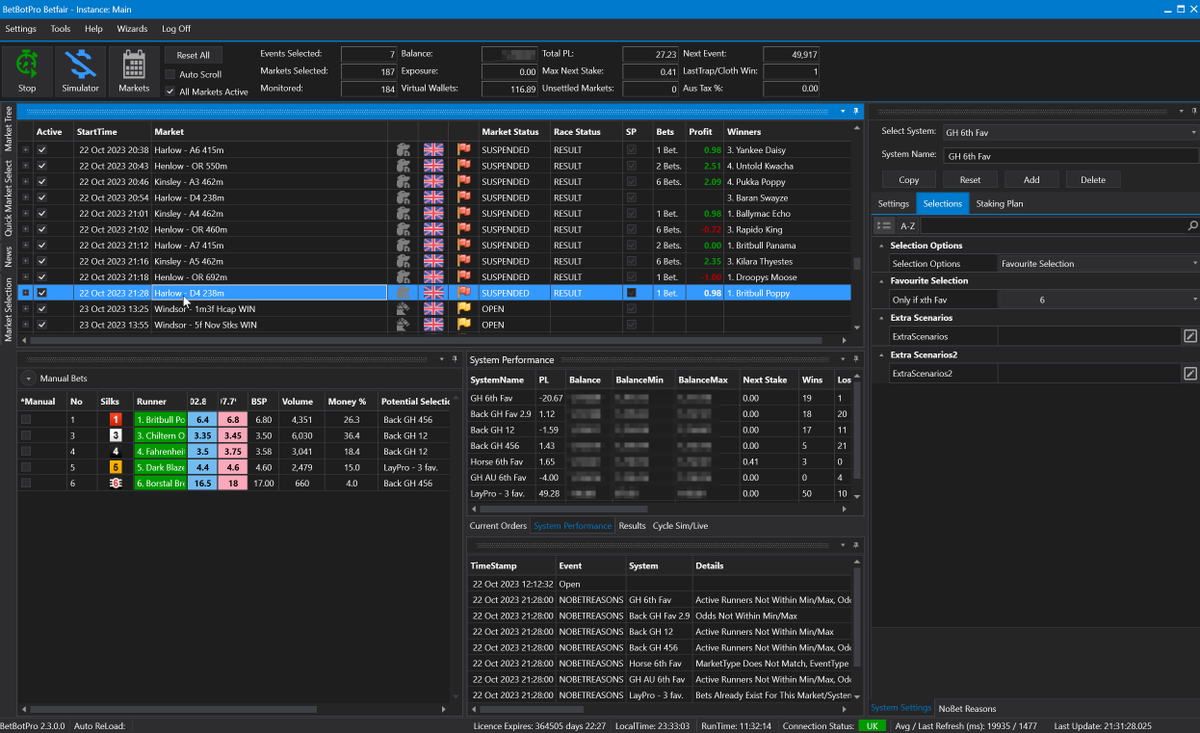Viewport: 1200px width, 733px height.
Task: Click the Add system button
Action: (1031, 180)
